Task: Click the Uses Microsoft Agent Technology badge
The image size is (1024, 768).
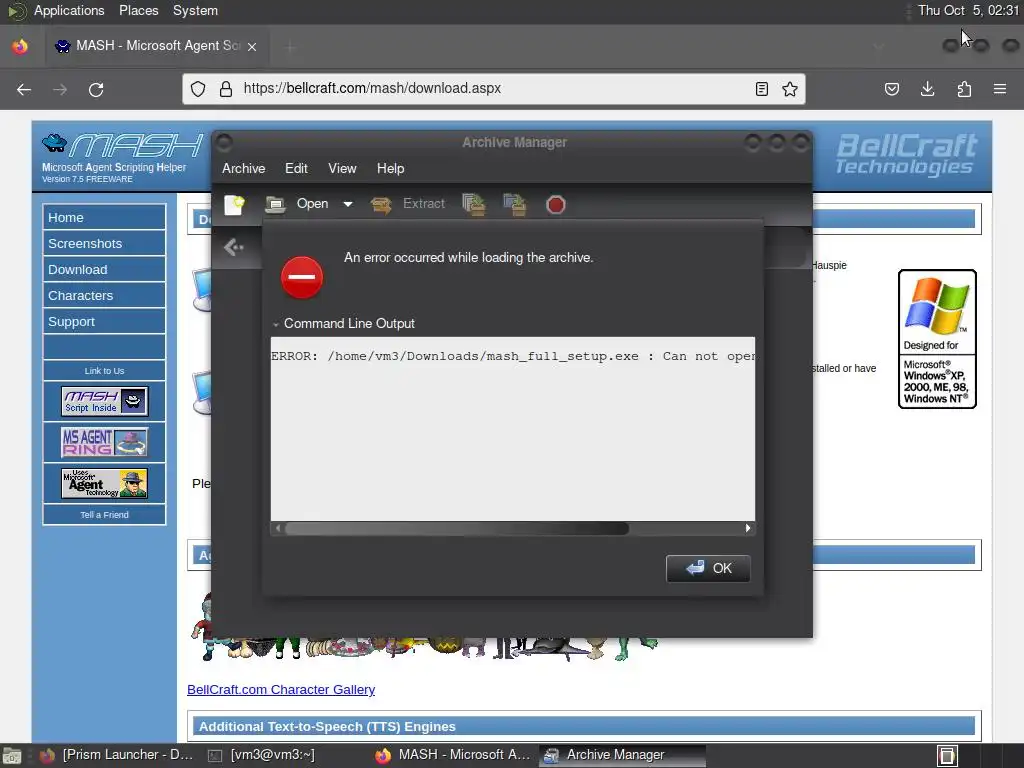Action: tap(104, 483)
